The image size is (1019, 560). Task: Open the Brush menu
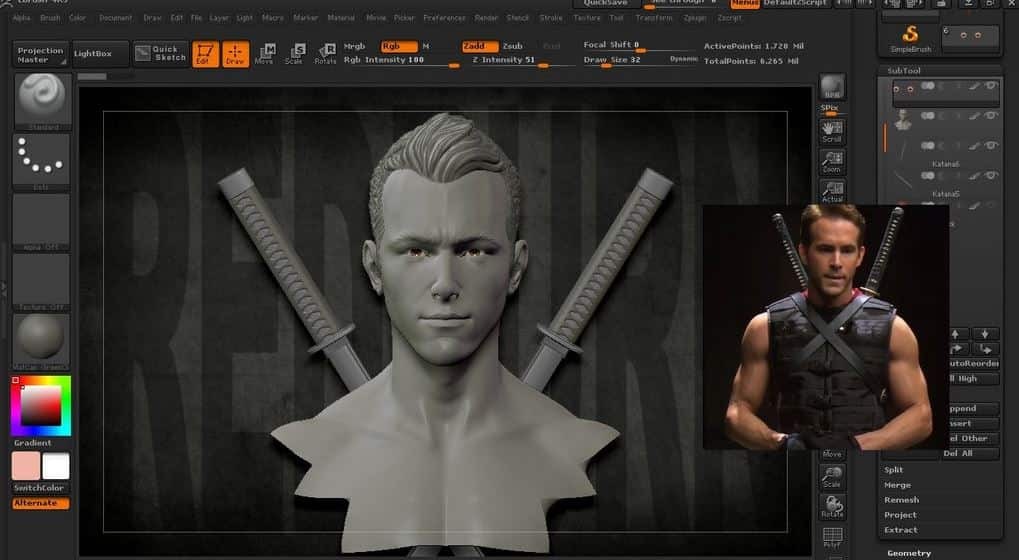tap(50, 18)
